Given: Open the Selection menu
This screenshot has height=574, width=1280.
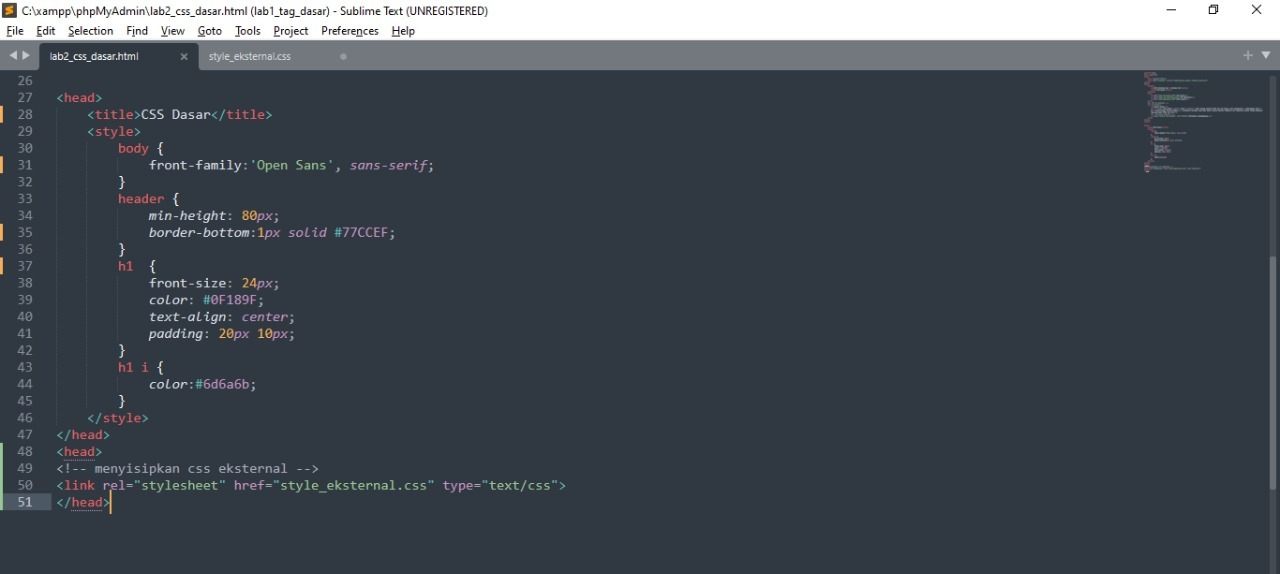Looking at the screenshot, I should click(91, 31).
